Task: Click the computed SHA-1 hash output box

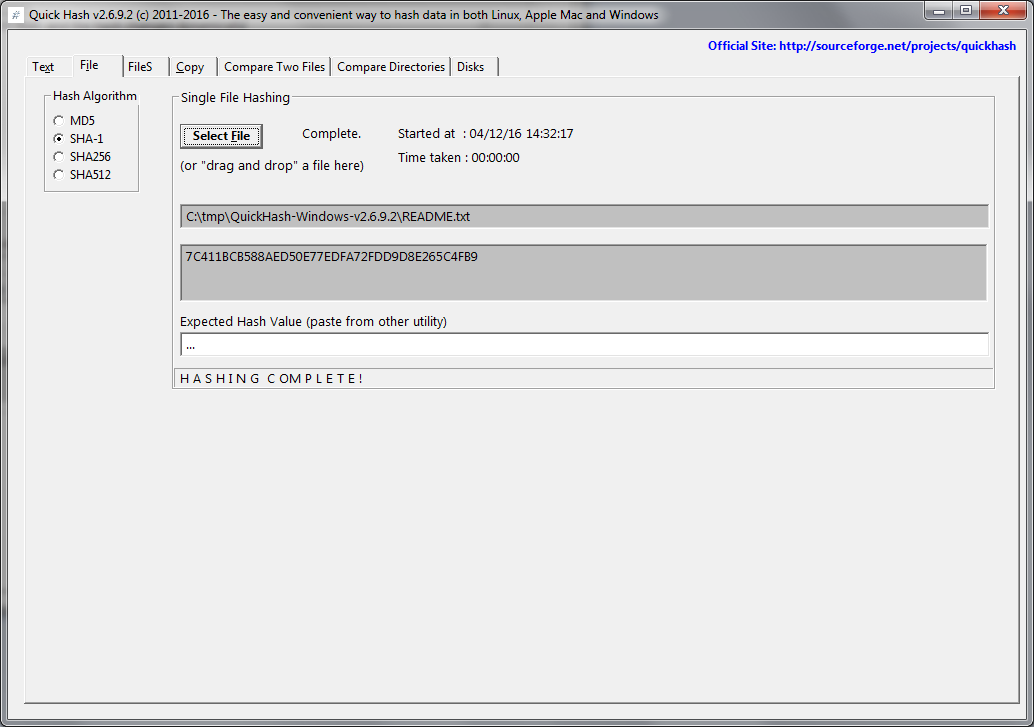Action: (x=584, y=272)
